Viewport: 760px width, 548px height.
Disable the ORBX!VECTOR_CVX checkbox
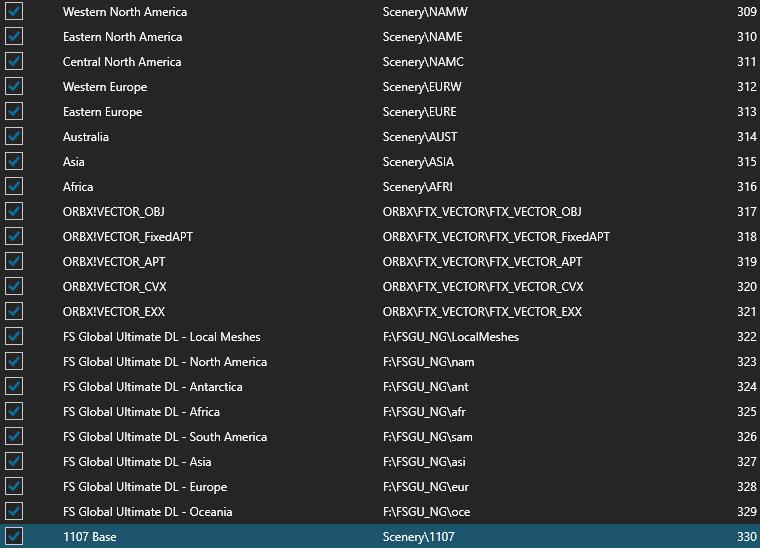coord(14,287)
